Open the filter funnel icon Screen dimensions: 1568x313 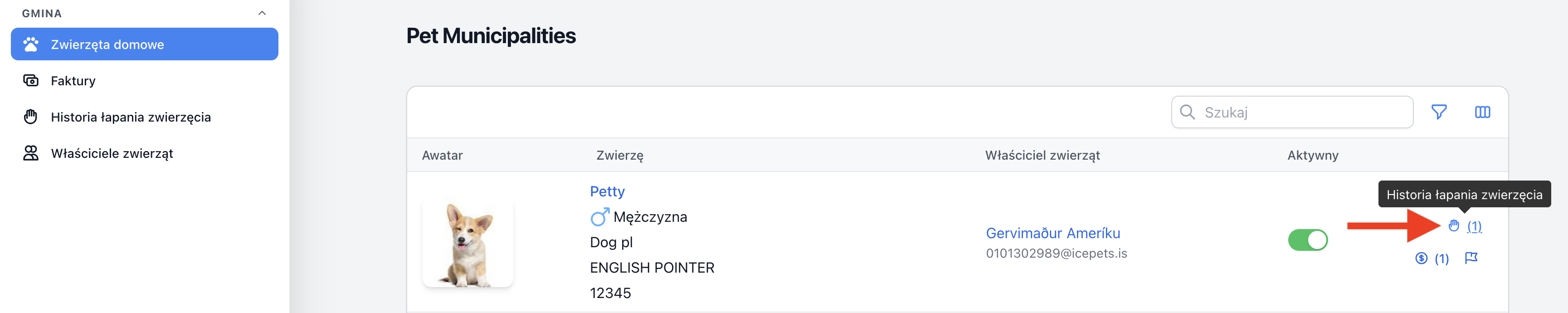[1439, 112]
